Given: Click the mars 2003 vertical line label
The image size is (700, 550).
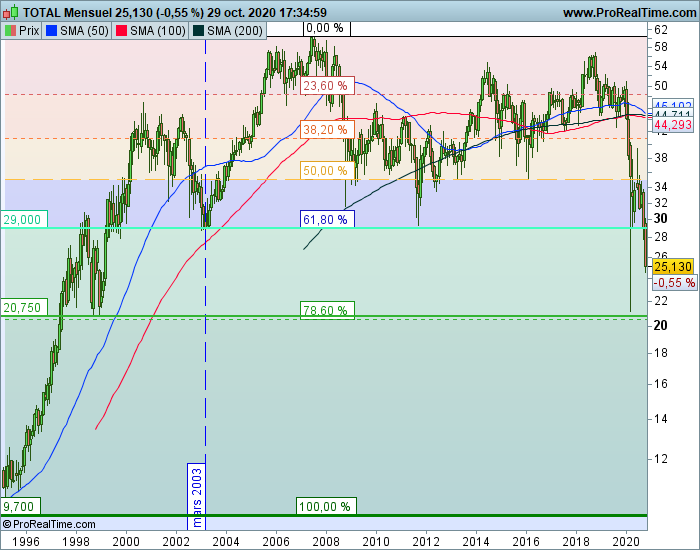Looking at the screenshot, I should pyautogui.click(x=196, y=497).
